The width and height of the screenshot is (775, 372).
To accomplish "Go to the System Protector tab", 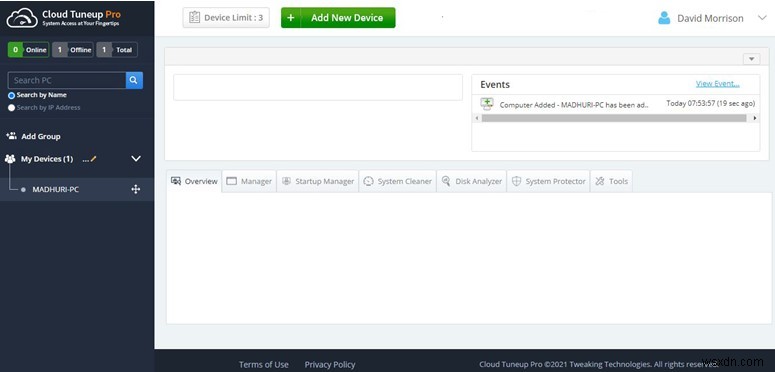I will tap(548, 181).
